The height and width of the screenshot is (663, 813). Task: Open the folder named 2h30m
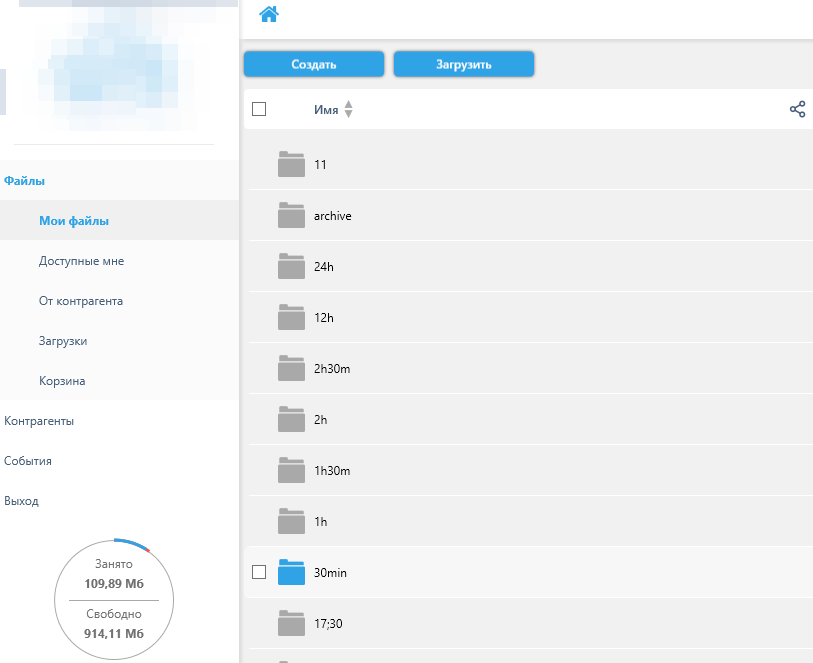(332, 369)
